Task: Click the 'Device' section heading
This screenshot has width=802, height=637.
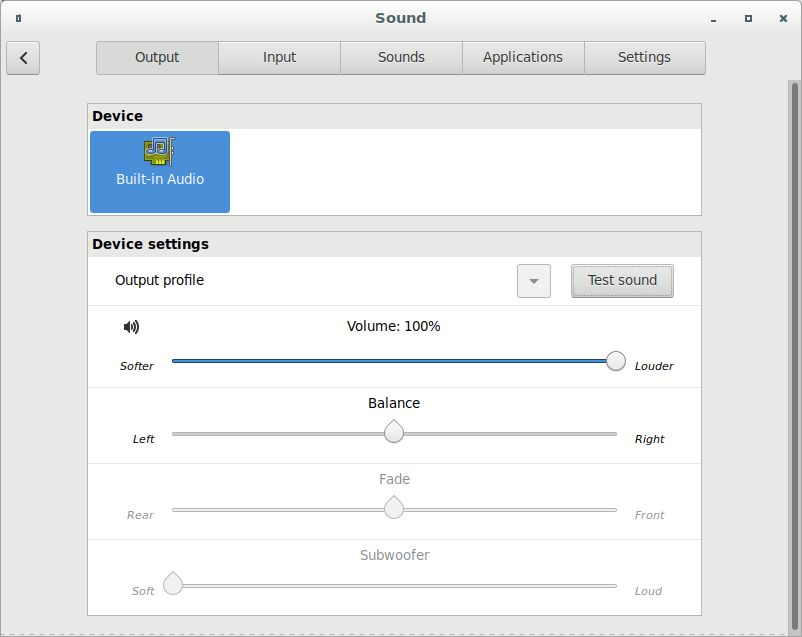Action: click(118, 116)
